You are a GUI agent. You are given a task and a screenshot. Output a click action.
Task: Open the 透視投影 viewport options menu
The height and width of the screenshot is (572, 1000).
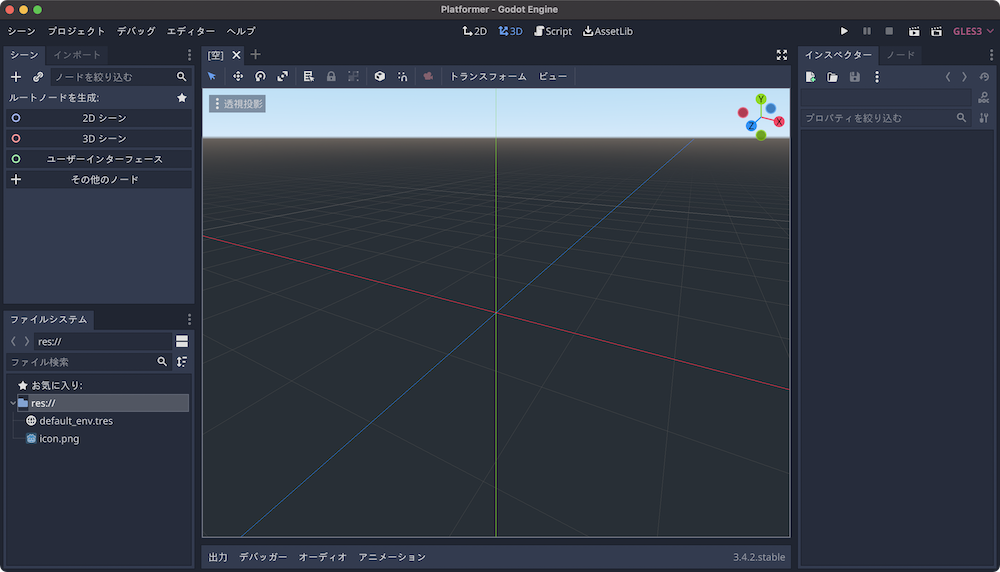(x=237, y=103)
